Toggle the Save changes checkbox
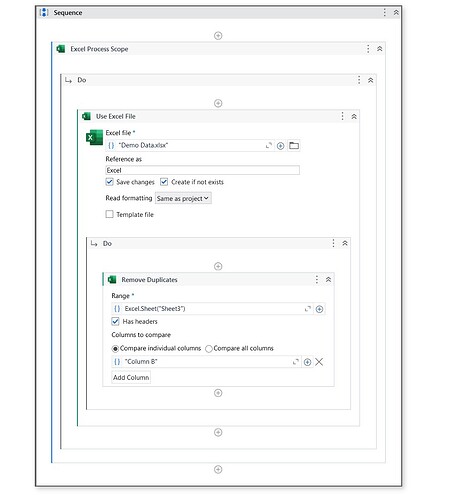This screenshot has height=500, width=452. pos(109,182)
